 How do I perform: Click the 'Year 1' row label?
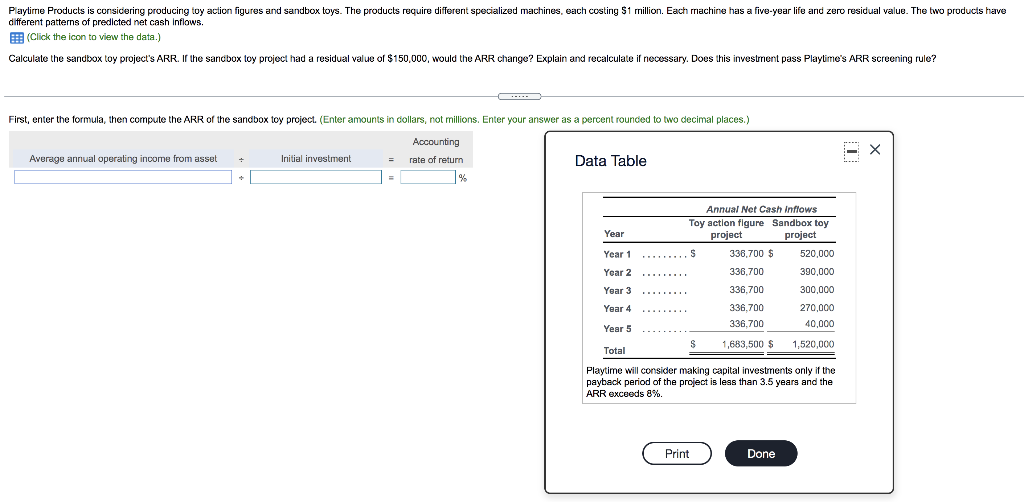[x=617, y=255]
